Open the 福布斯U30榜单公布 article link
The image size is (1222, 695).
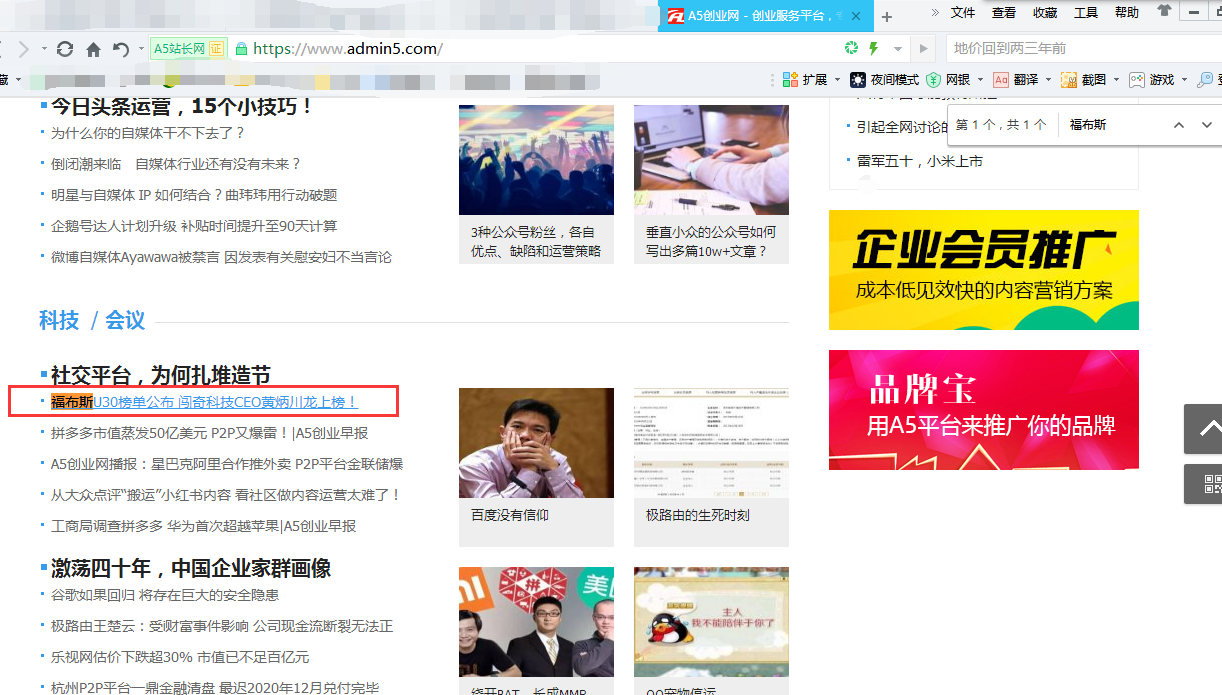[x=224, y=402]
